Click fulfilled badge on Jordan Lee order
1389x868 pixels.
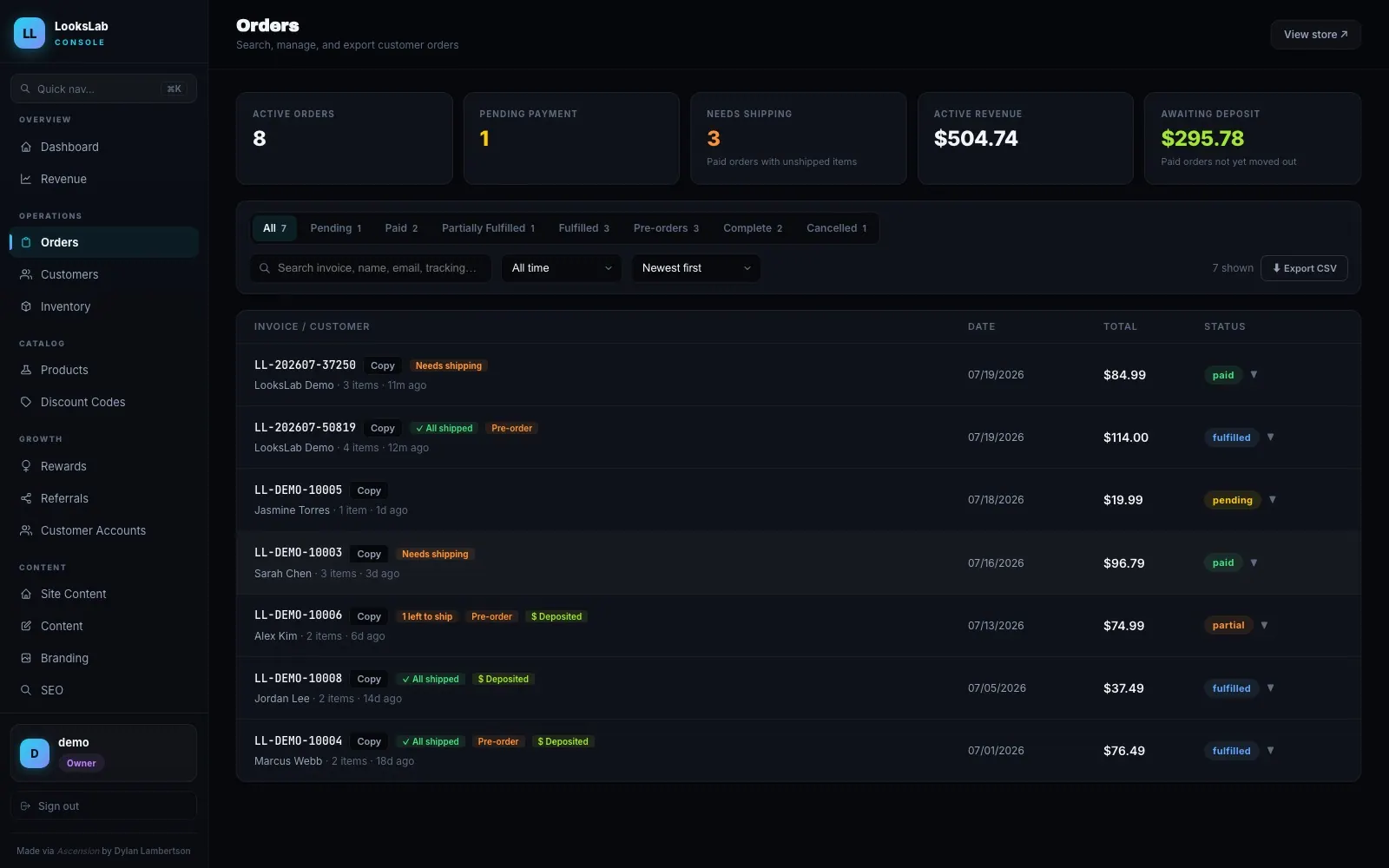tap(1231, 688)
